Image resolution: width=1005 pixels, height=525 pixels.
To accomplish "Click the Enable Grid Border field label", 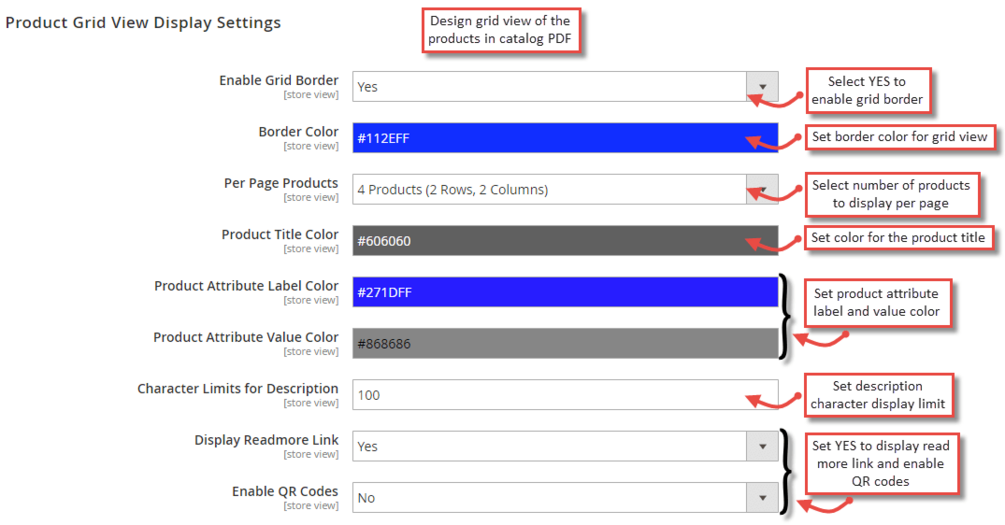I will [x=278, y=80].
